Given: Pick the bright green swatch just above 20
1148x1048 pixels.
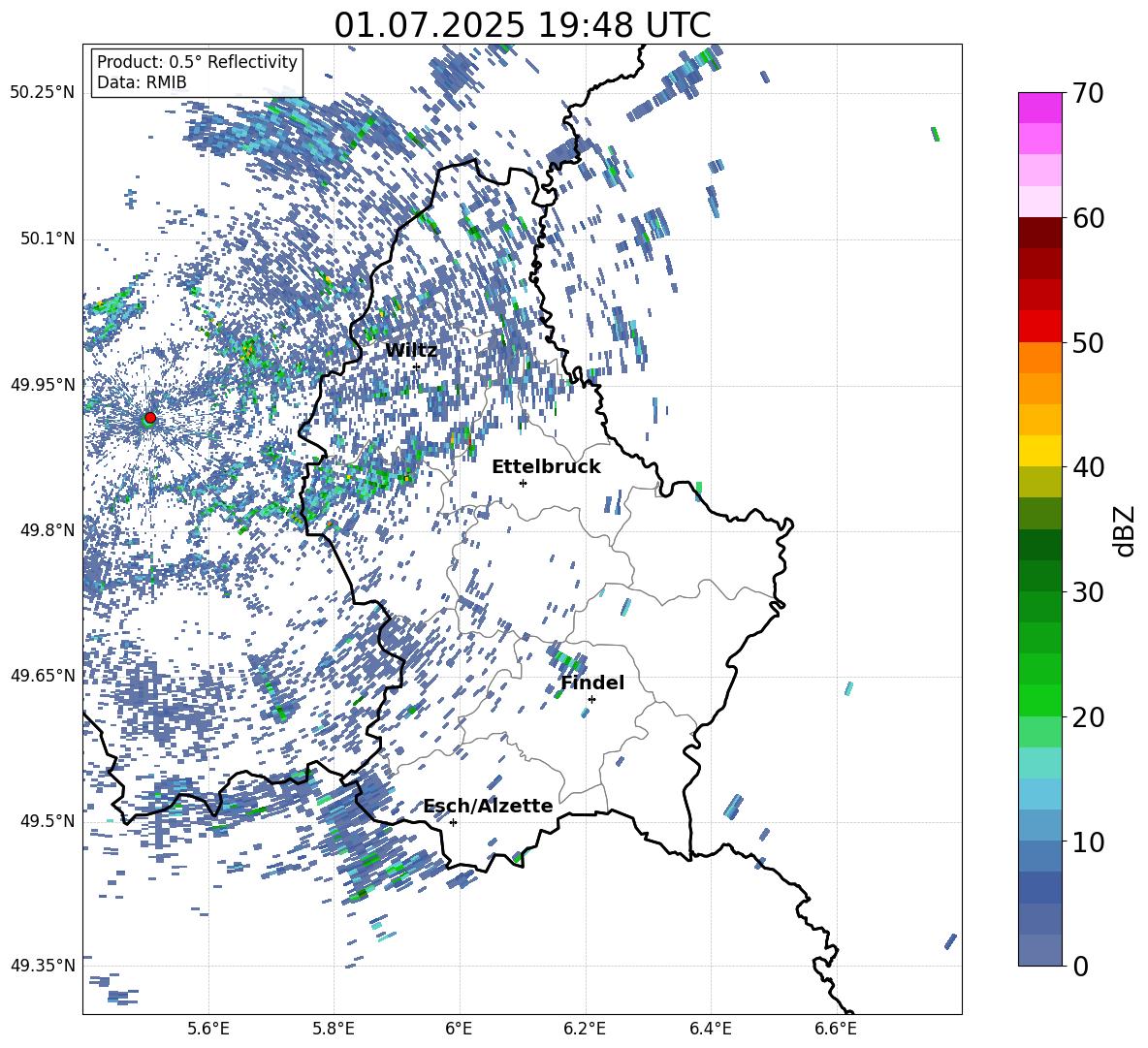Looking at the screenshot, I should tap(1039, 700).
